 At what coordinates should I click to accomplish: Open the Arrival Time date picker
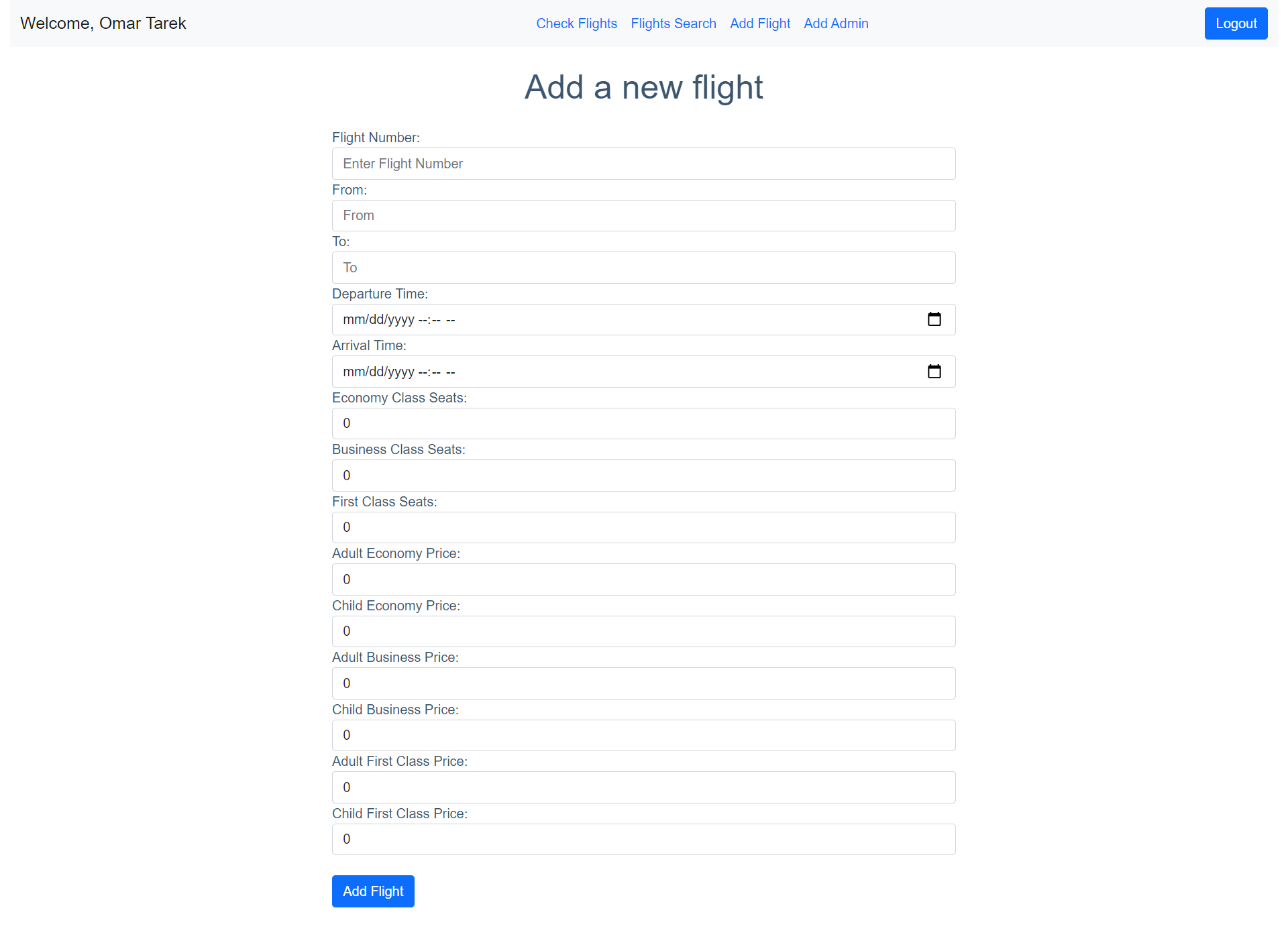[x=934, y=371]
